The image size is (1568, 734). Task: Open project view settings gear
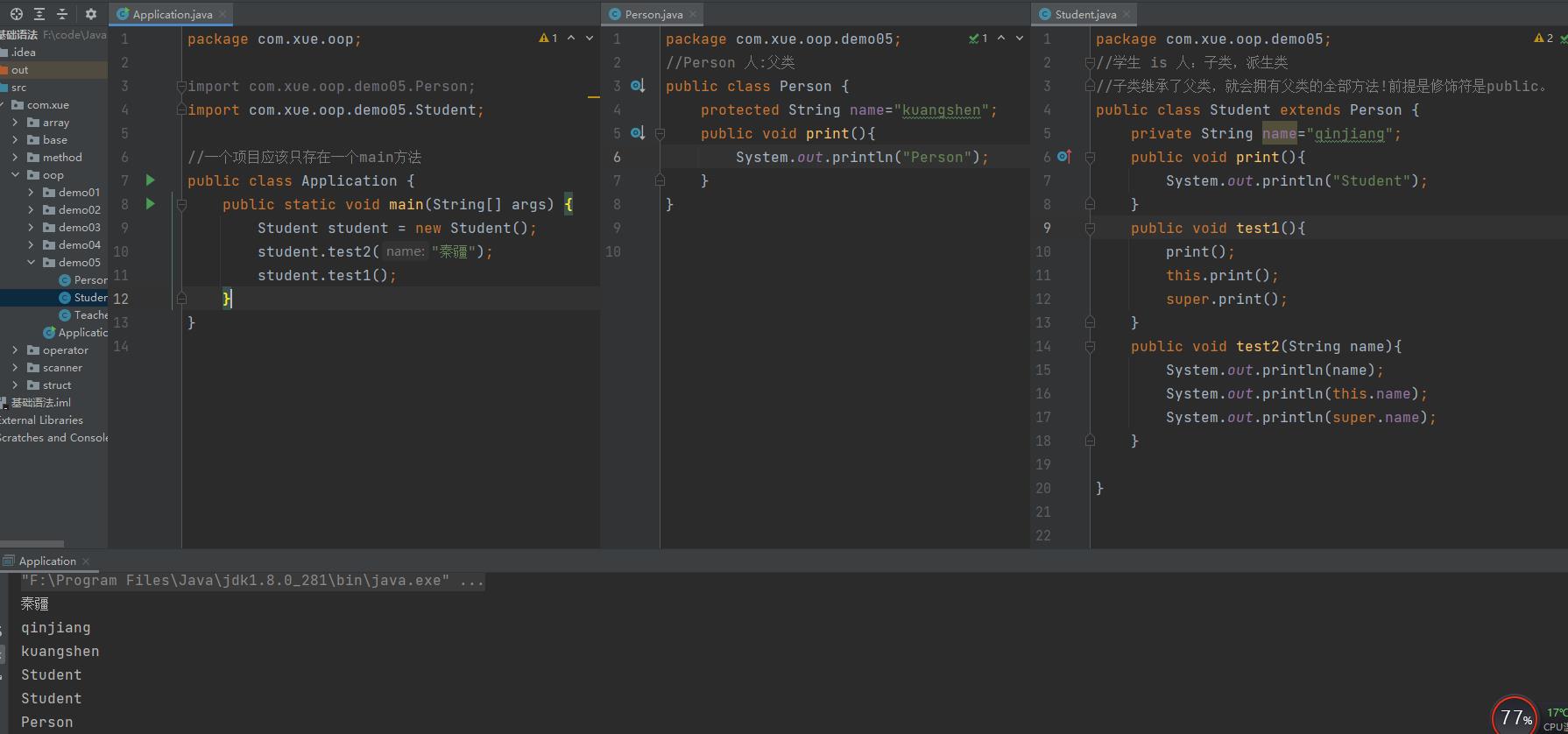tap(91, 14)
